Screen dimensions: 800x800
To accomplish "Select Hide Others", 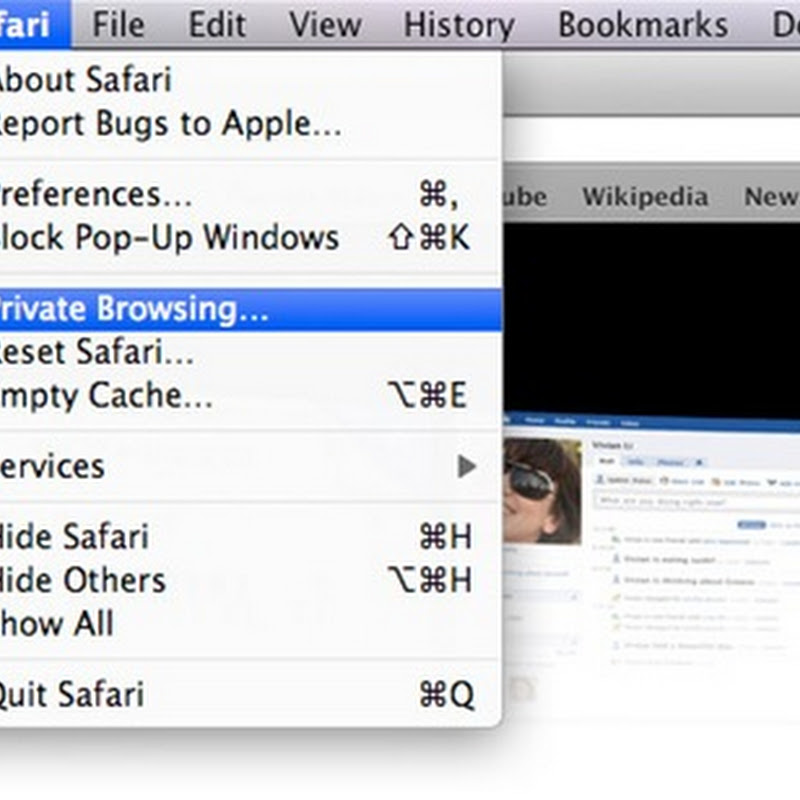I will pos(251,581).
